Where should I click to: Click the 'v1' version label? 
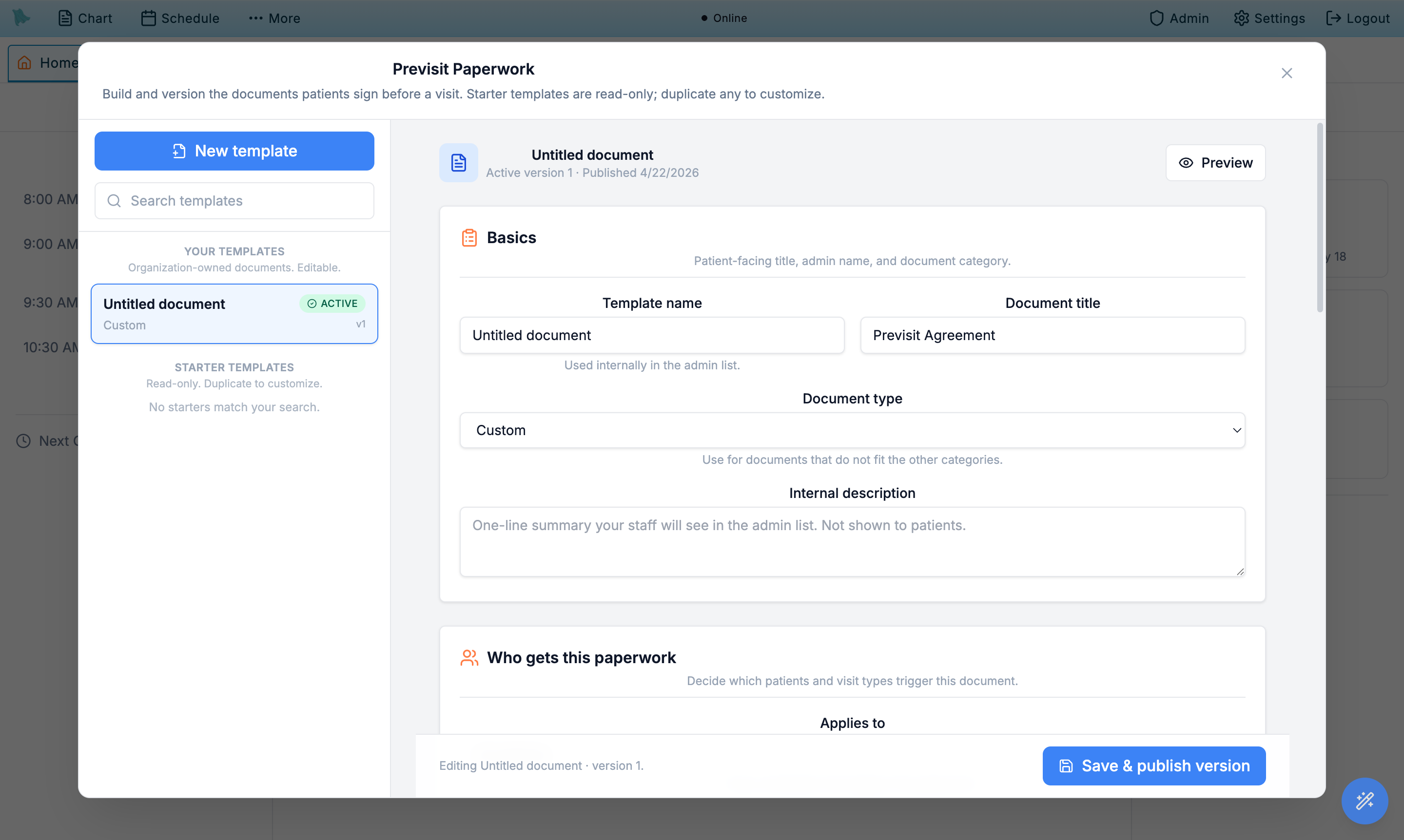[361, 325]
